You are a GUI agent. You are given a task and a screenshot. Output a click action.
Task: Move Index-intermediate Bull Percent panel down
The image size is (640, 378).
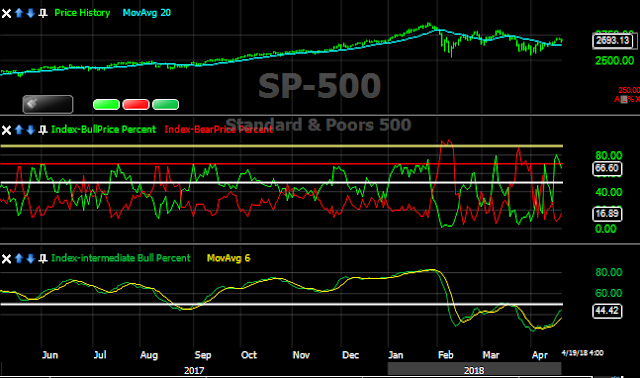(31, 258)
